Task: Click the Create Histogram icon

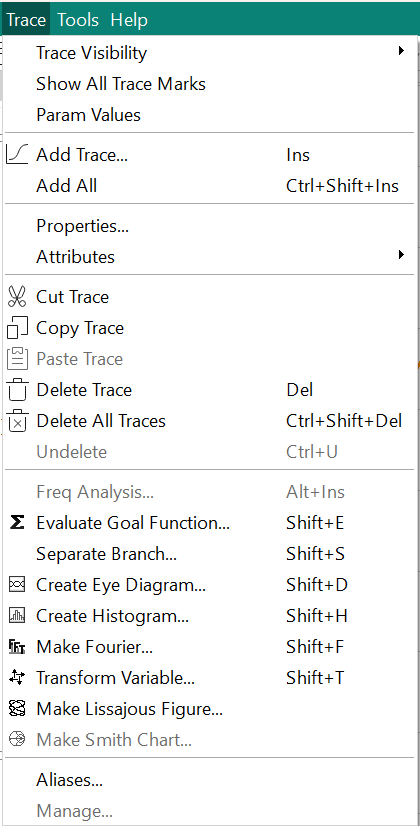Action: (17, 615)
